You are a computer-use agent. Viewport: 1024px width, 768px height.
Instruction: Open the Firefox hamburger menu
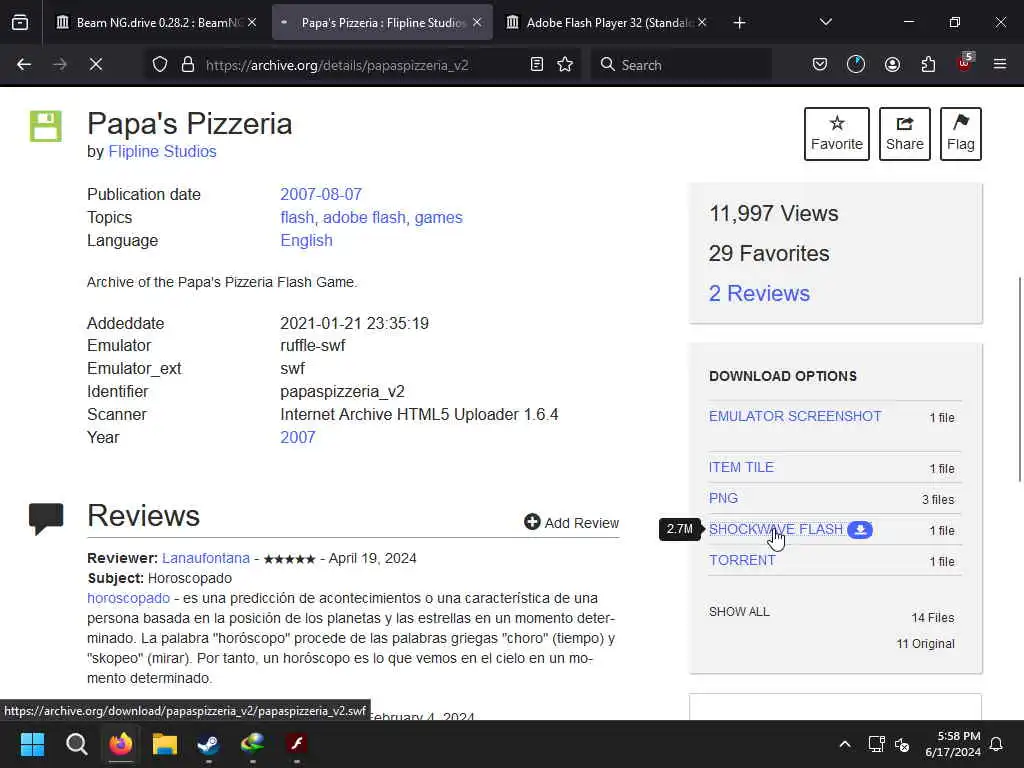tap(1000, 65)
